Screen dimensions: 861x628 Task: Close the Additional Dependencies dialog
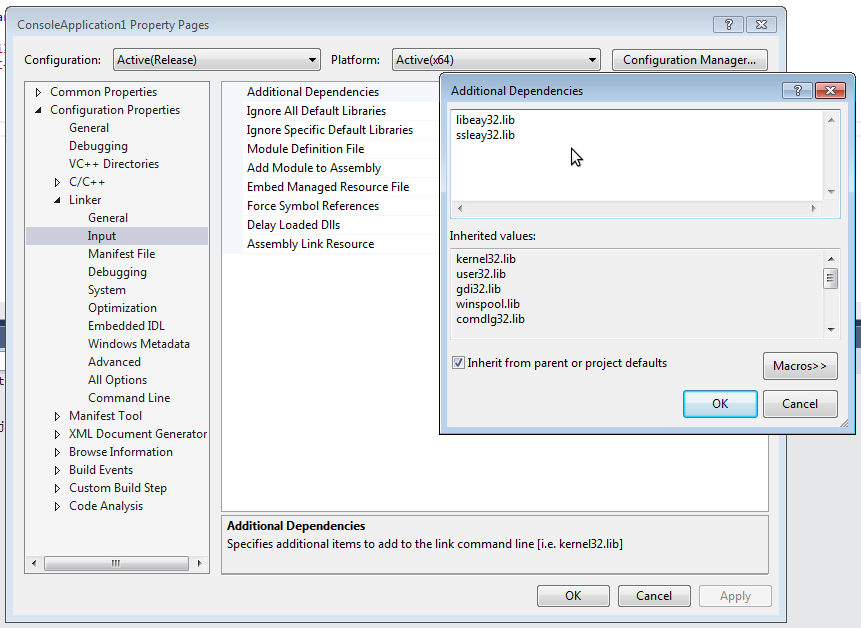click(x=829, y=90)
